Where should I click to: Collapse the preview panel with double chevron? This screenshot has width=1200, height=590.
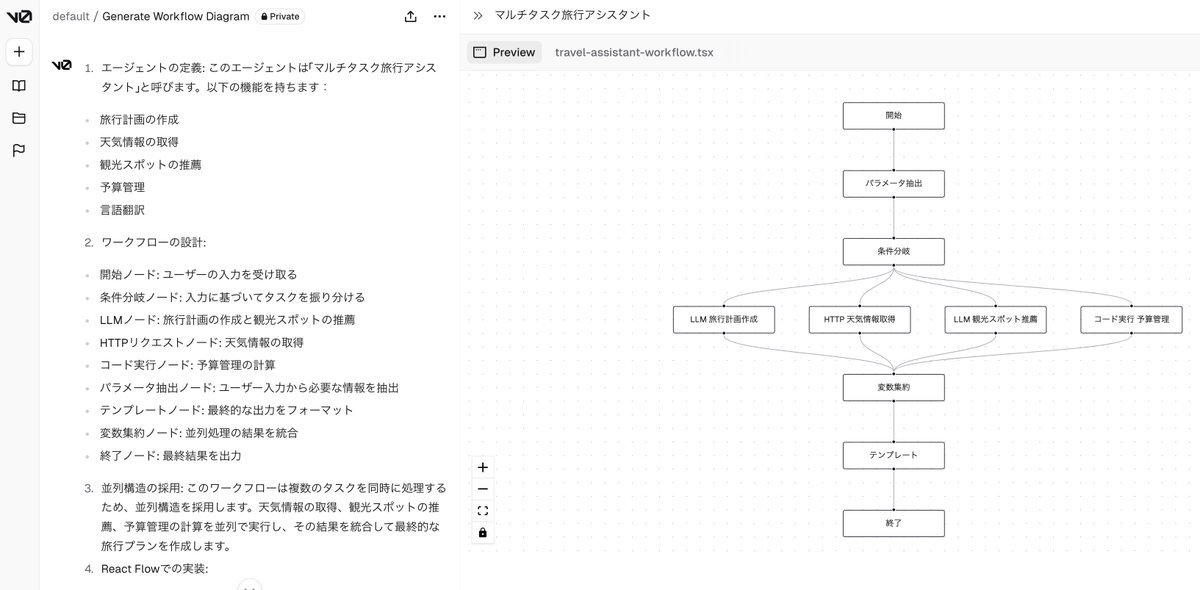tap(478, 16)
